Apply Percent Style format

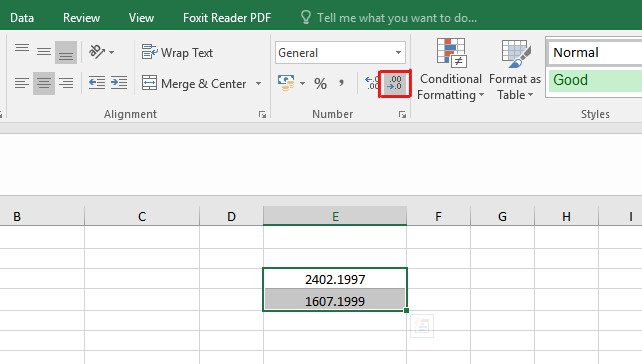pyautogui.click(x=320, y=84)
